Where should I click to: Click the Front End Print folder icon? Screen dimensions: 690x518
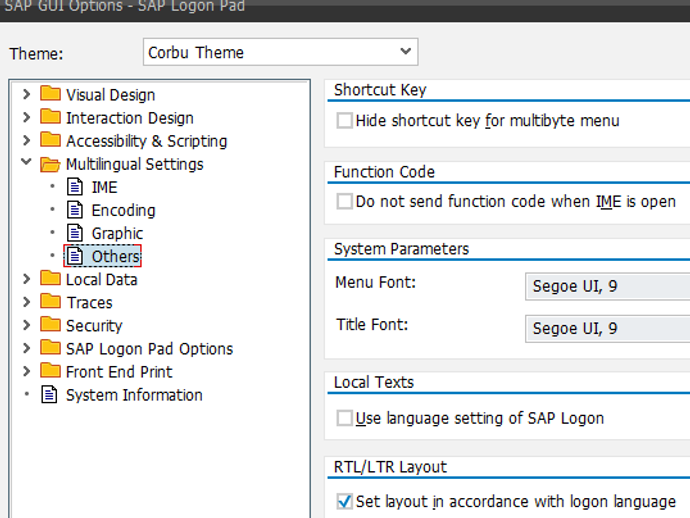50,371
